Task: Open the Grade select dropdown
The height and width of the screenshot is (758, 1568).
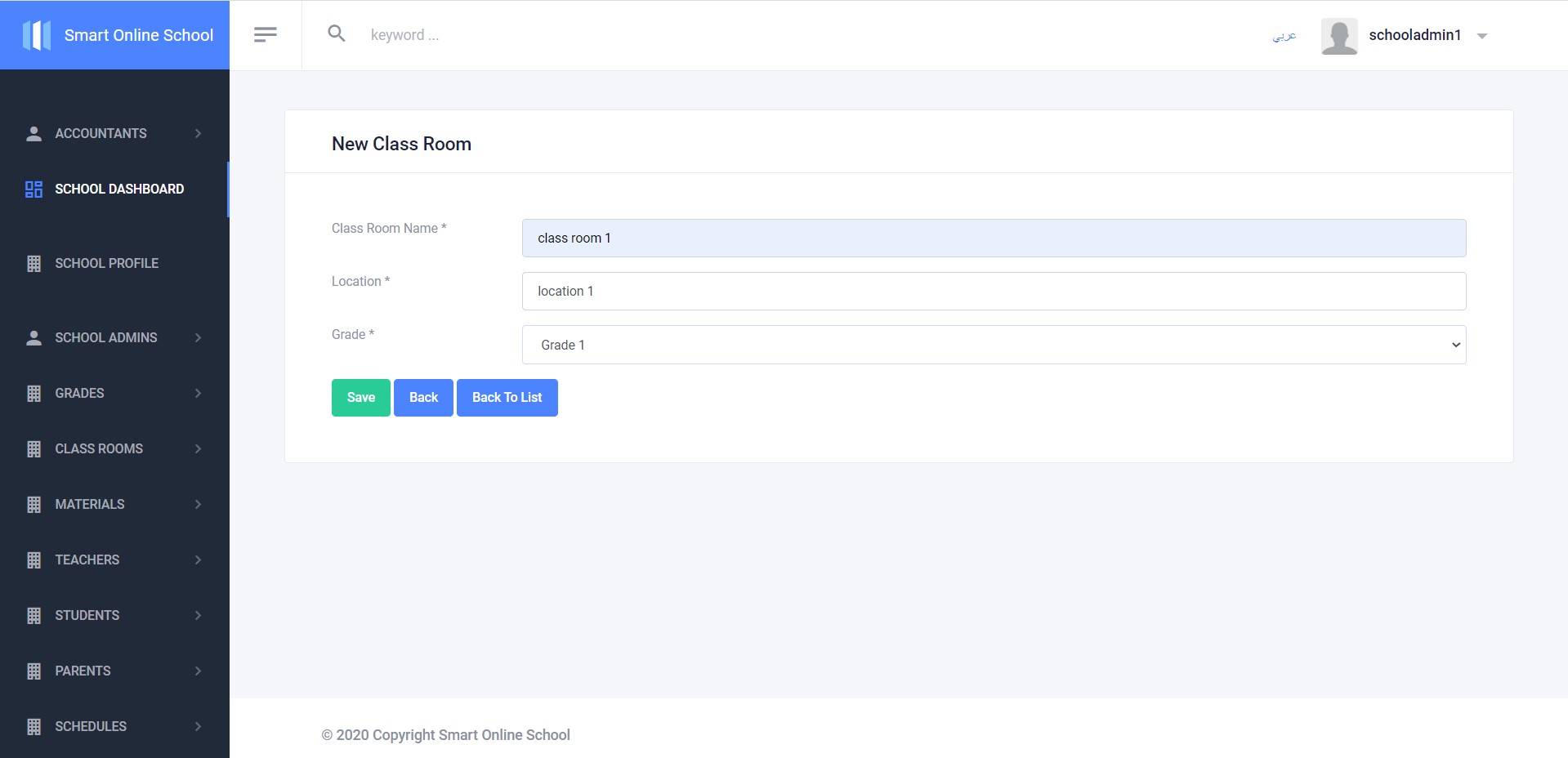Action: coord(994,345)
